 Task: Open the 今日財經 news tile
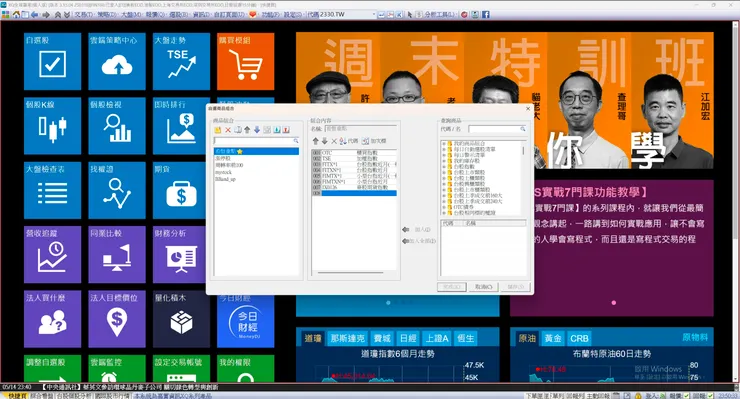[x=245, y=322]
